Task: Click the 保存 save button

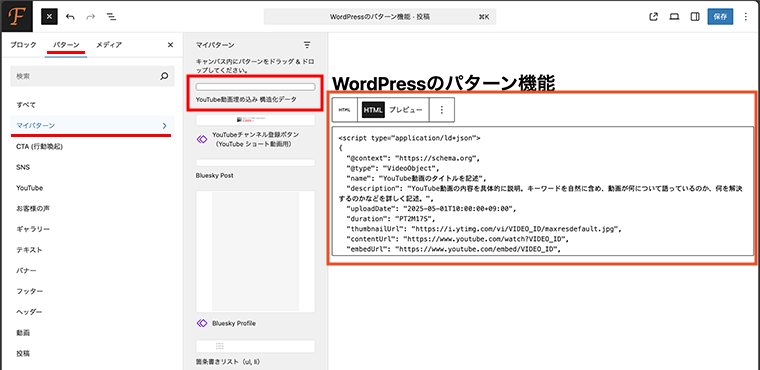Action: coord(720,16)
